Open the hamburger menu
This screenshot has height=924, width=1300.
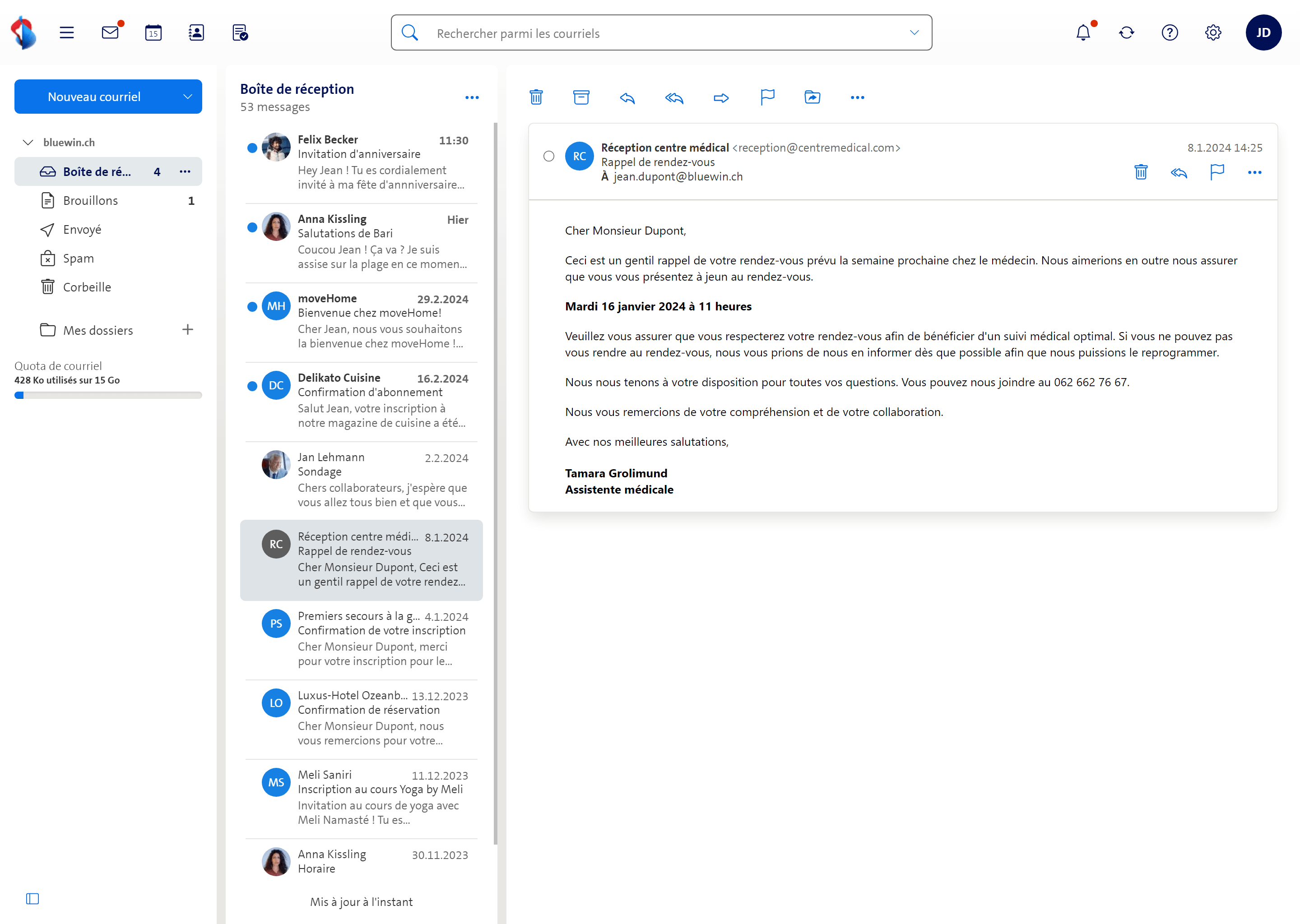[67, 32]
